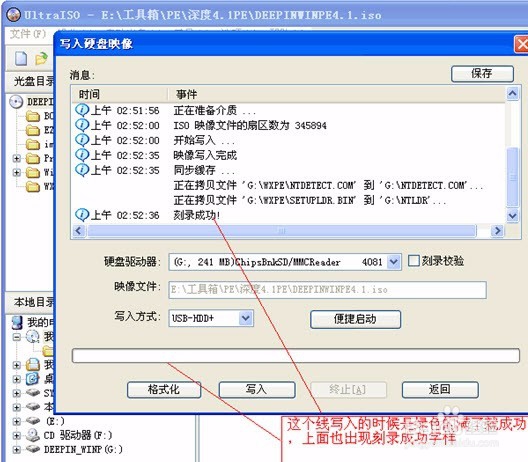Click the 我的 computer icon in local tree
Viewport: 528px width, 462px height.
pos(16,322)
